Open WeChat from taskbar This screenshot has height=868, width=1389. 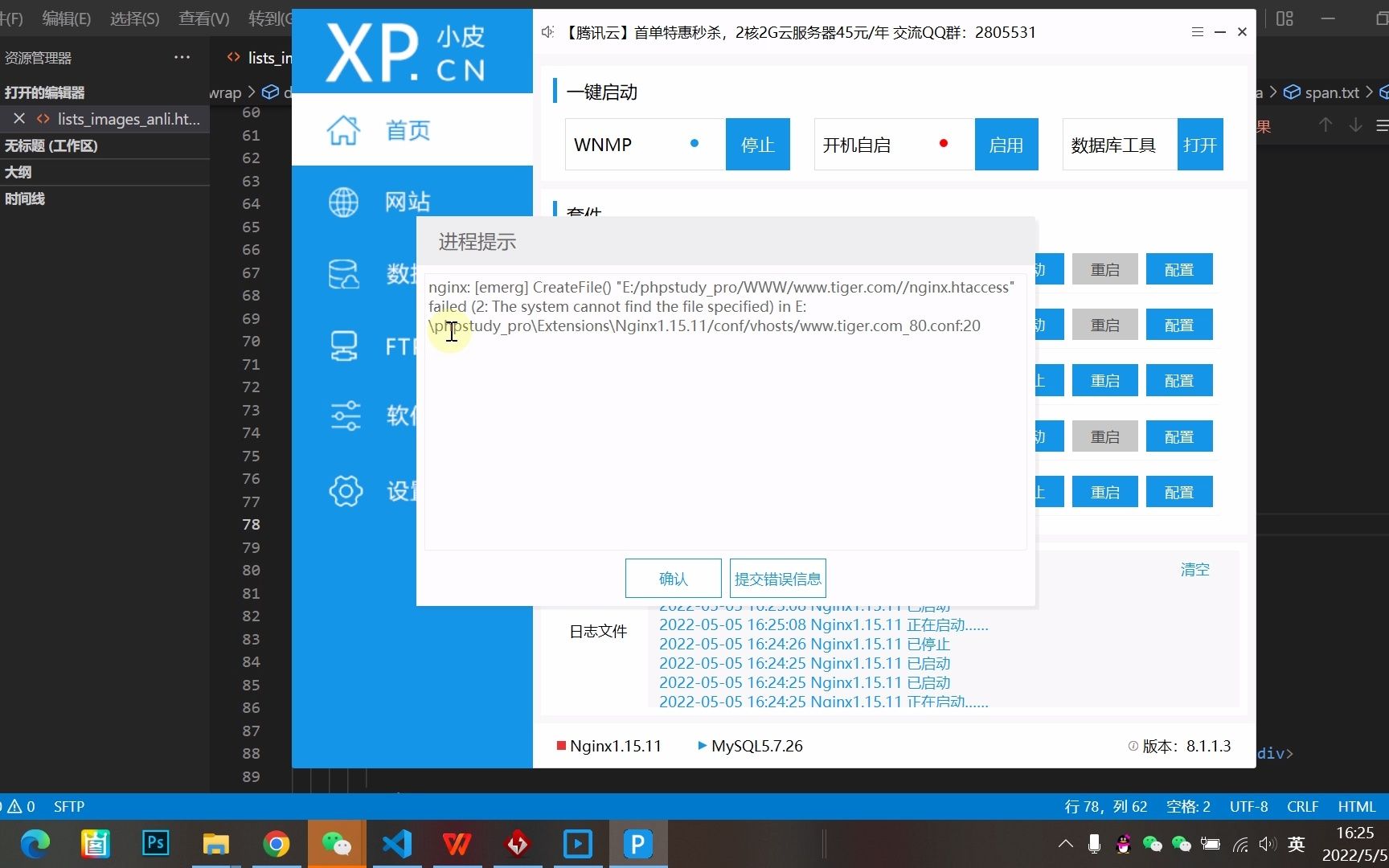coord(336,844)
